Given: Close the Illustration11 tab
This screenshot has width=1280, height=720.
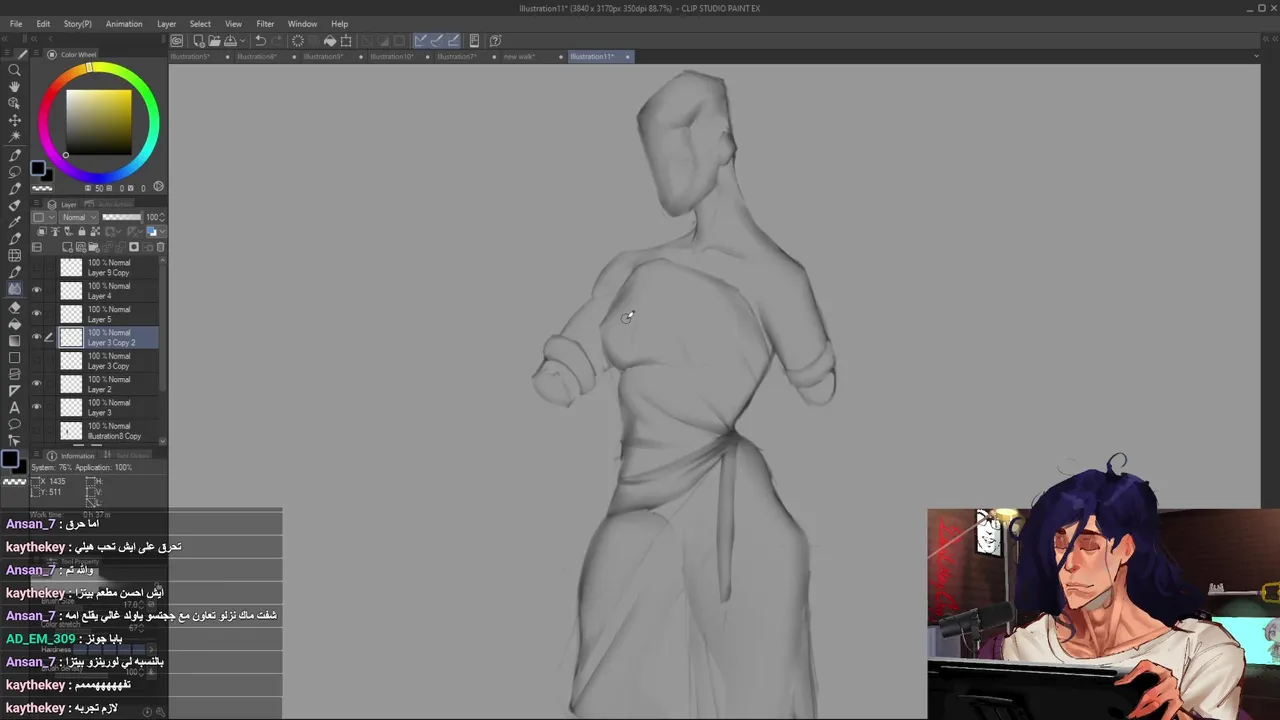Looking at the screenshot, I should point(627,57).
